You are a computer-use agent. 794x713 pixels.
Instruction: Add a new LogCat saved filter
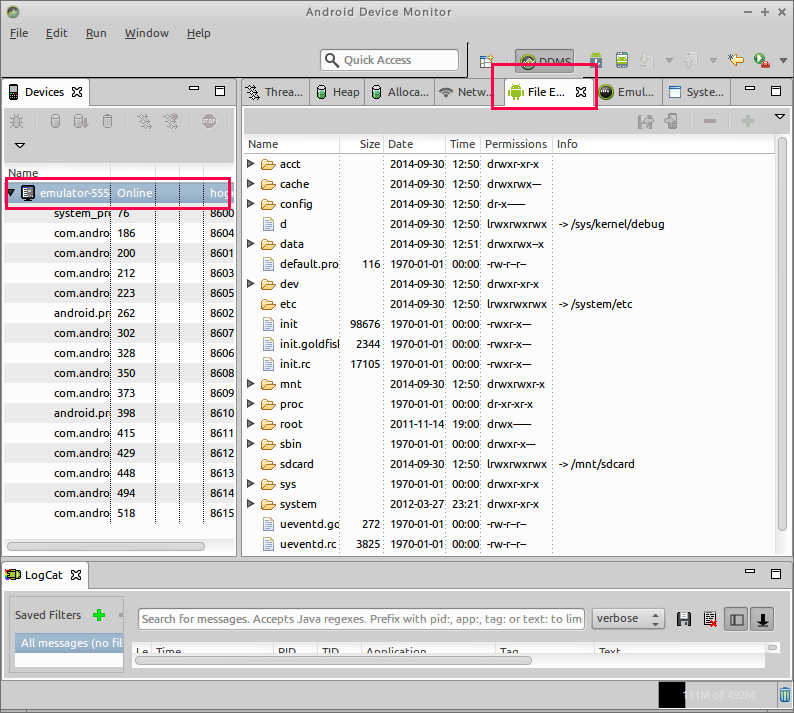point(99,615)
